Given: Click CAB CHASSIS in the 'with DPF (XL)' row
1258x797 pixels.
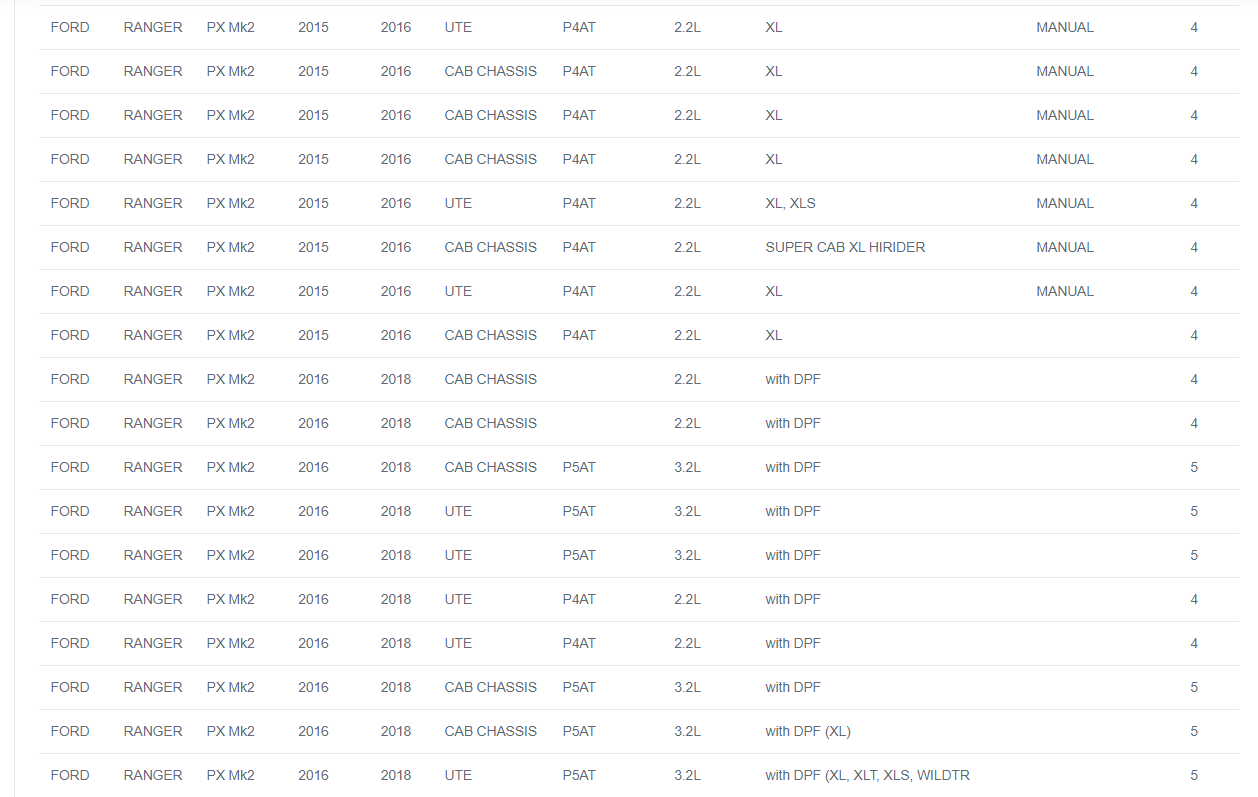Looking at the screenshot, I should 491,731.
